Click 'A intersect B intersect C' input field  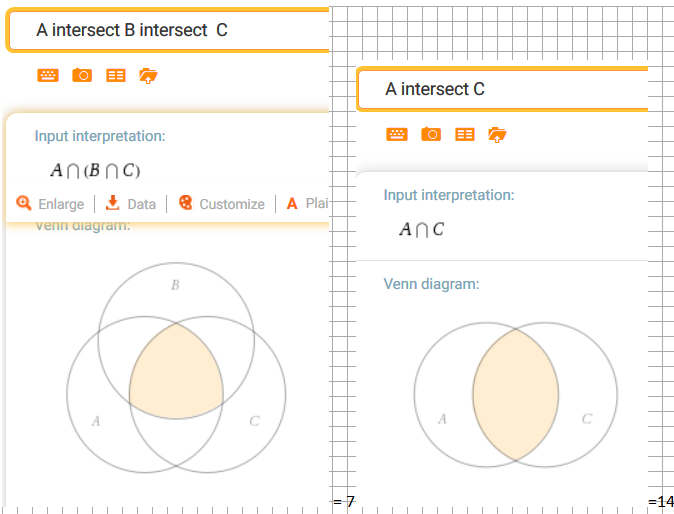[170, 30]
